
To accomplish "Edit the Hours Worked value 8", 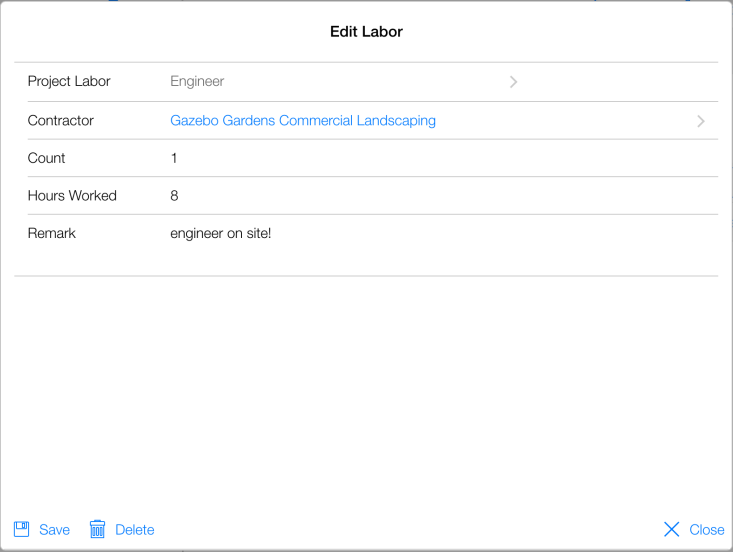I will click(174, 196).
